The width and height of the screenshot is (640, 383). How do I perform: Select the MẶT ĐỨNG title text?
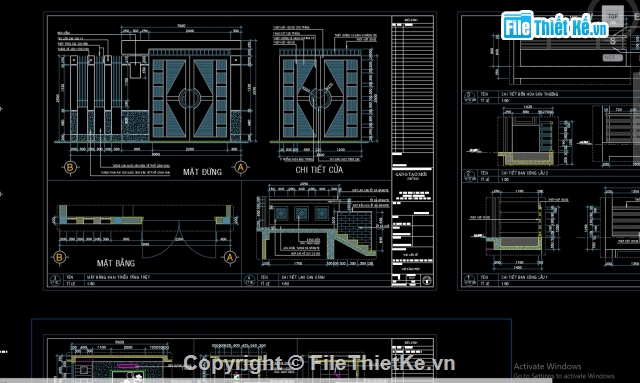202,172
